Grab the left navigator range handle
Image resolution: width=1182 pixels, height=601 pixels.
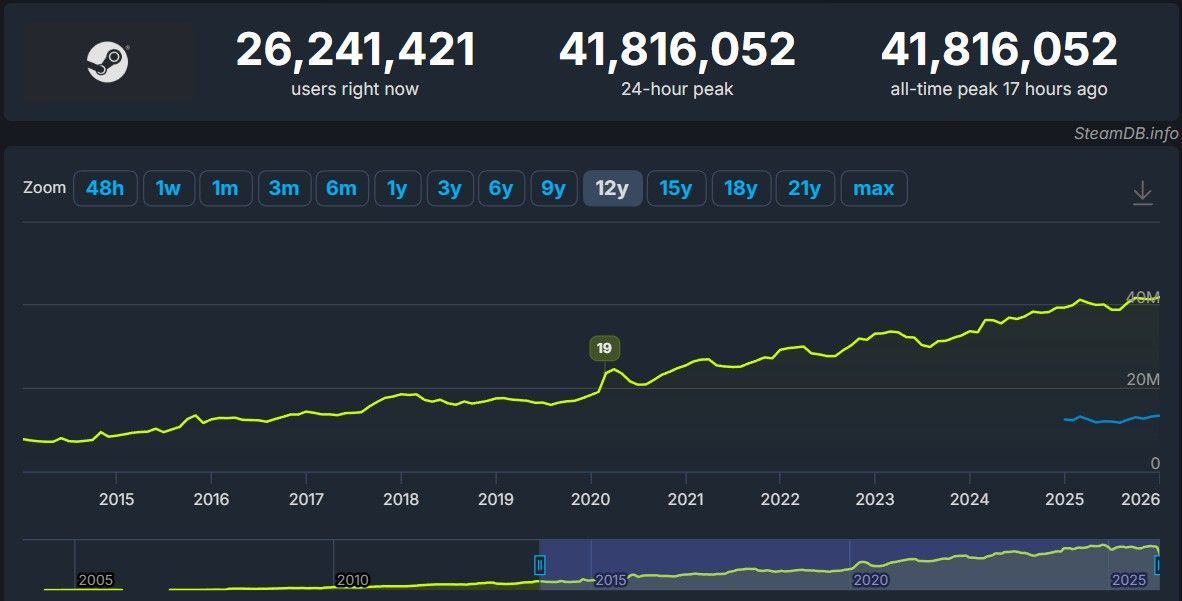[540, 566]
